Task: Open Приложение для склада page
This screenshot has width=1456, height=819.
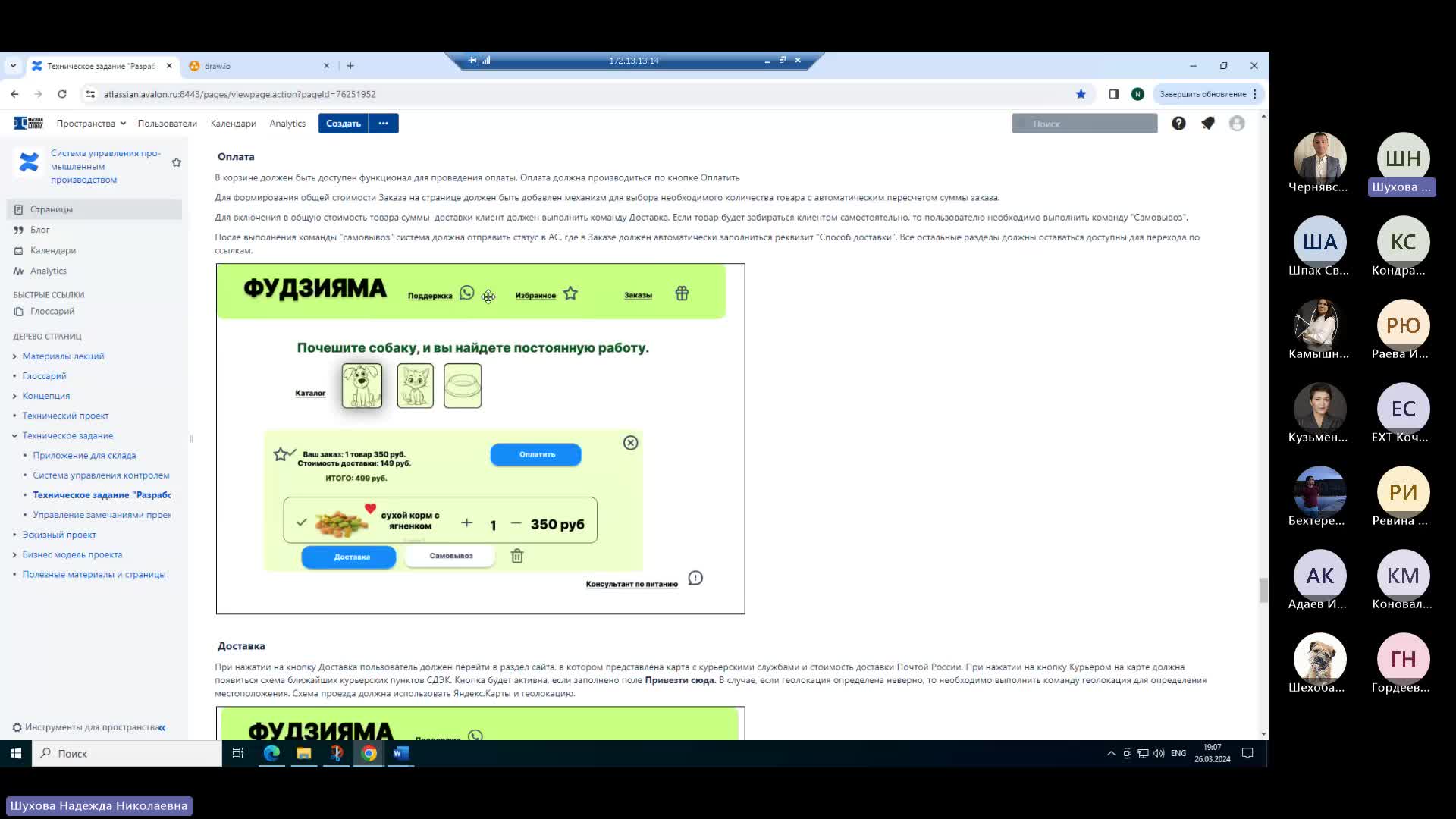Action: (84, 455)
